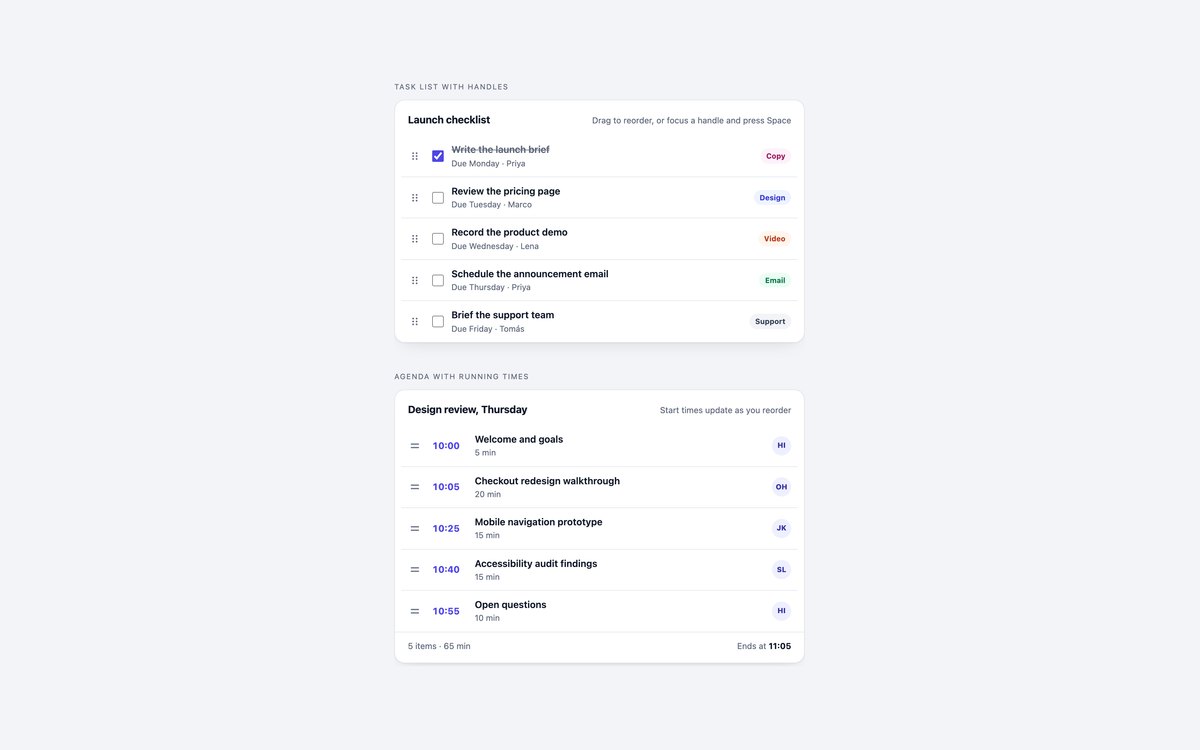
Task: Check the Schedule the announcement email checkbox
Action: pyautogui.click(x=438, y=280)
